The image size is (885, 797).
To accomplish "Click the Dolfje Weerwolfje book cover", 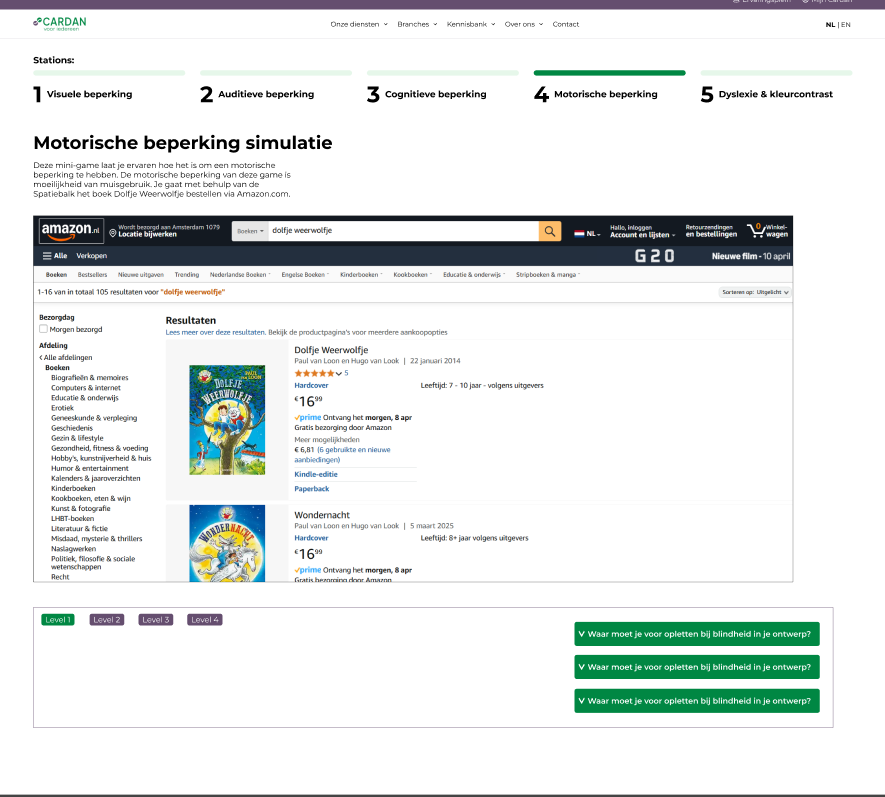I will (x=227, y=419).
